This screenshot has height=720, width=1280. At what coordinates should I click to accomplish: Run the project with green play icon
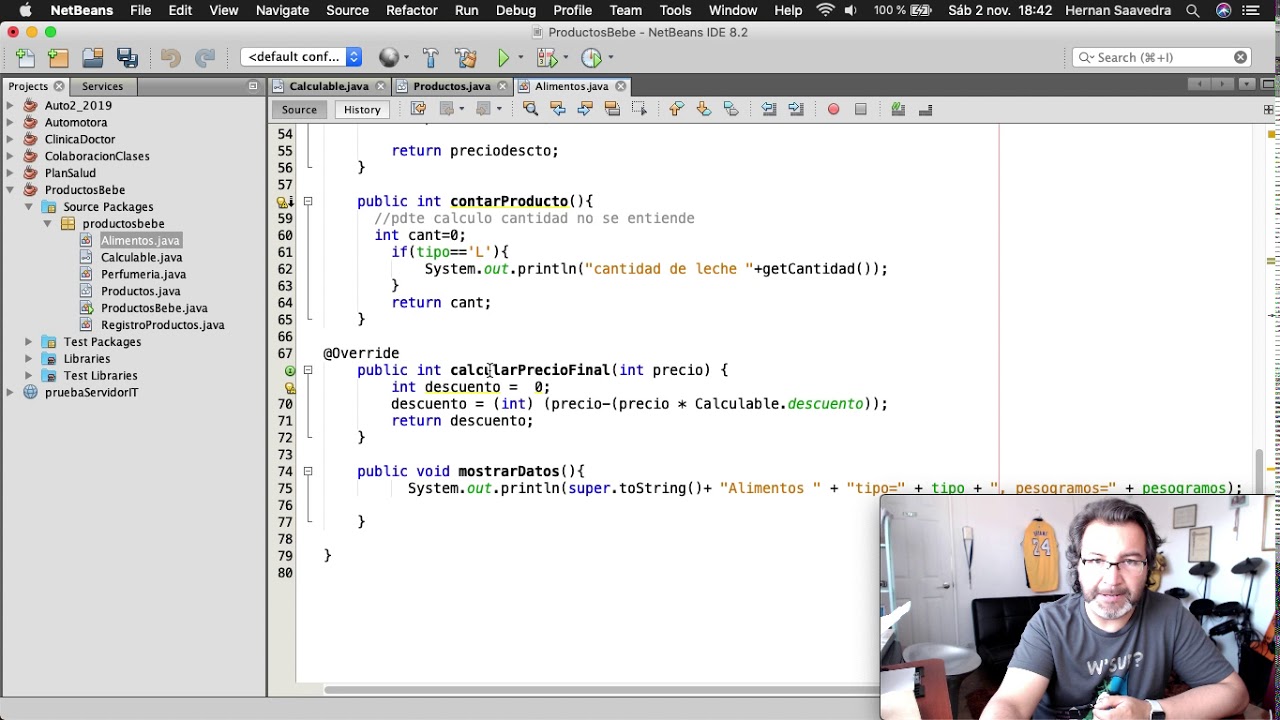504,58
